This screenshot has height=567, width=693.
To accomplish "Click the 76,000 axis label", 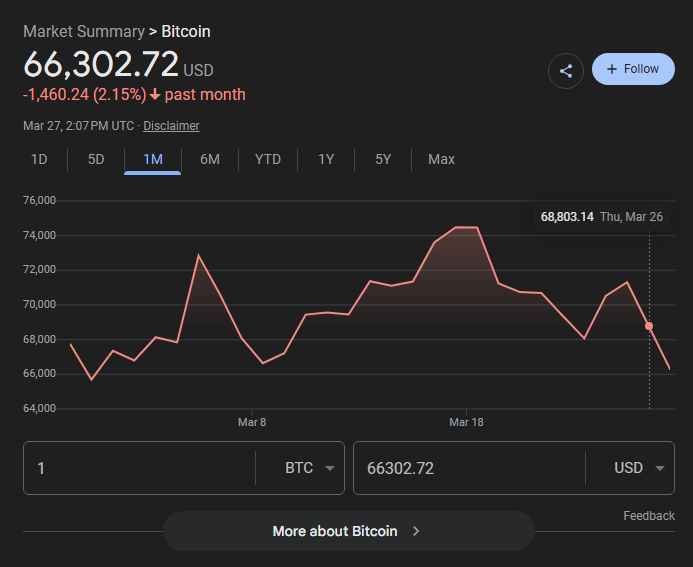I will point(39,200).
